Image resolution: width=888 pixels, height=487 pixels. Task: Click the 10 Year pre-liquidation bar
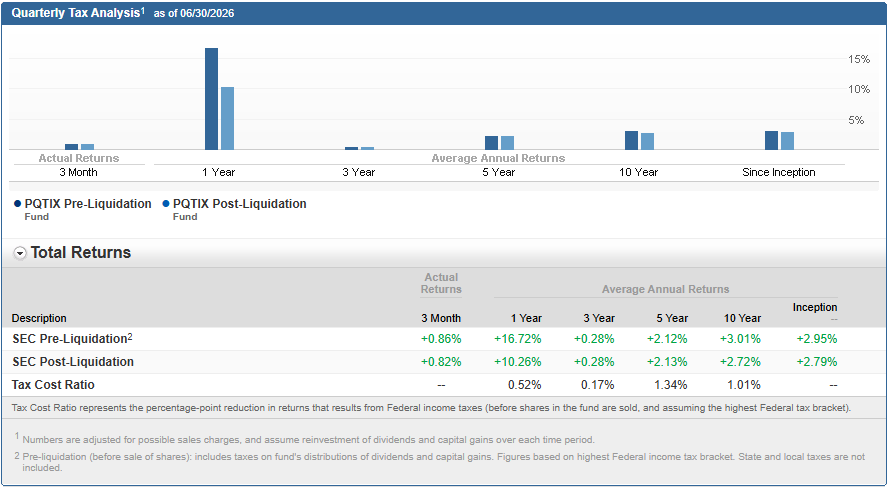click(x=631, y=140)
